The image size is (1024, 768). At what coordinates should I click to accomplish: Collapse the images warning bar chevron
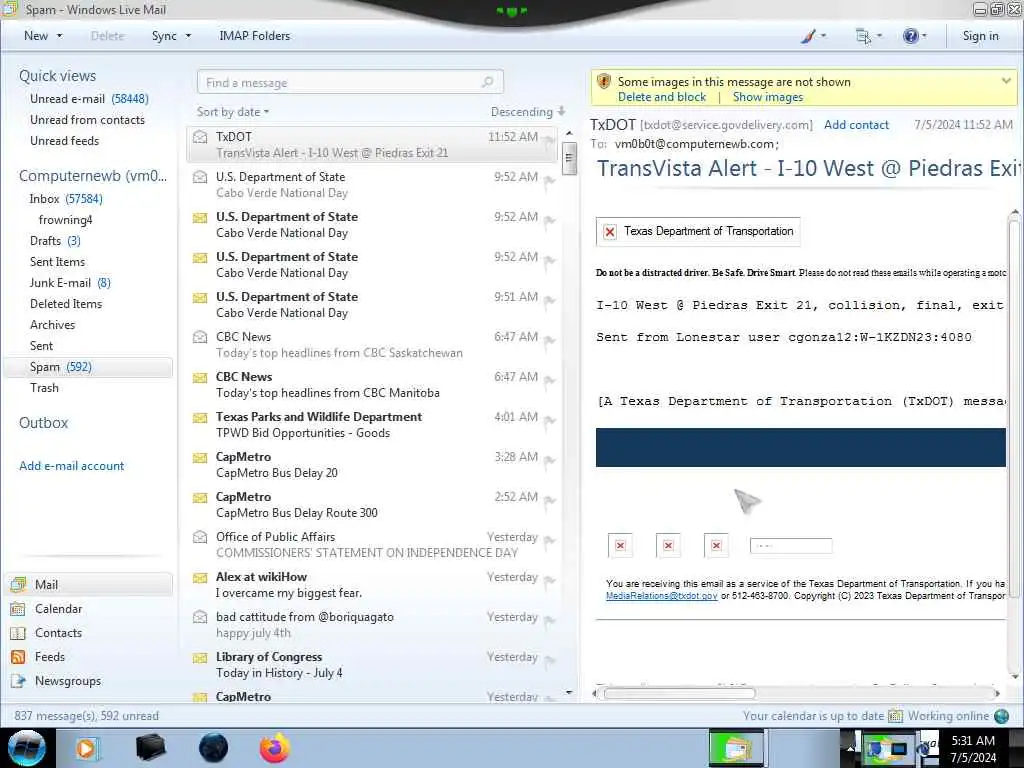pos(1006,81)
